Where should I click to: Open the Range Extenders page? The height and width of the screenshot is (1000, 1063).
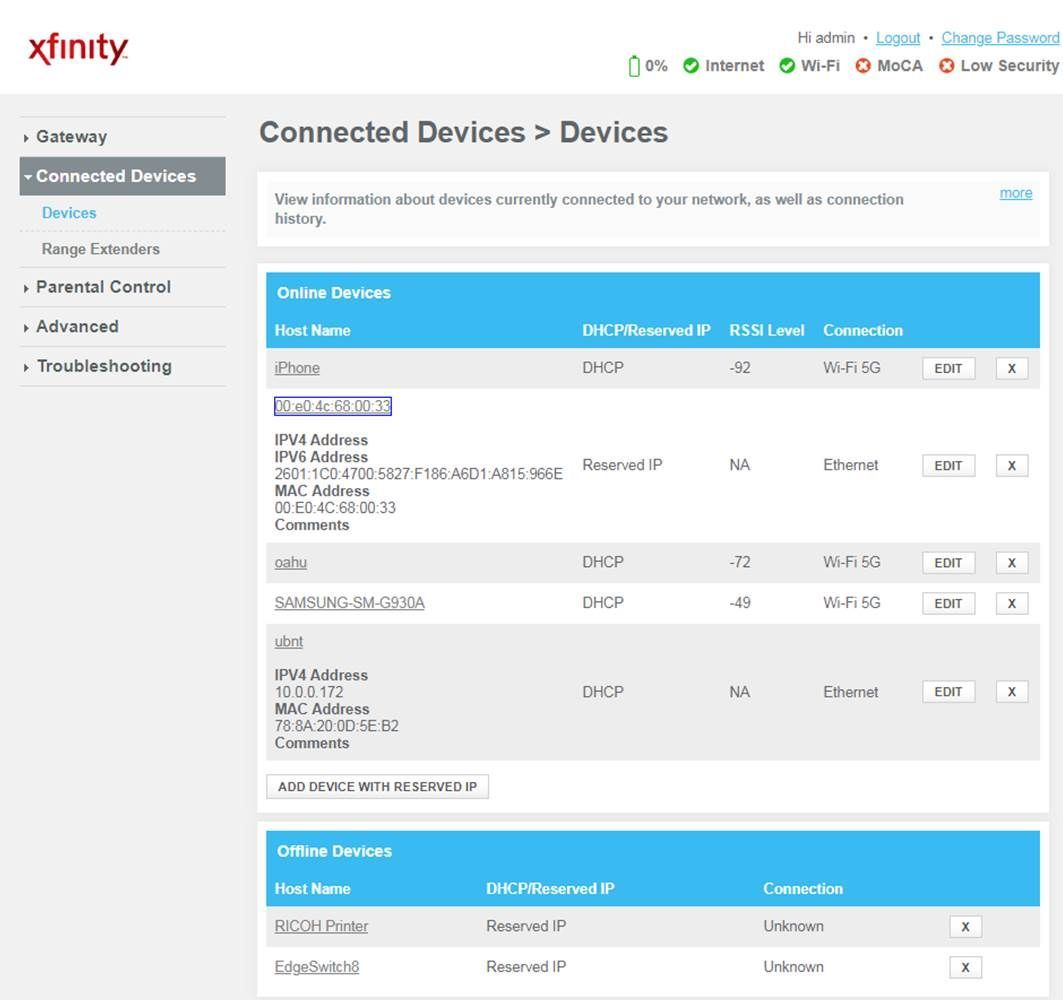(100, 249)
